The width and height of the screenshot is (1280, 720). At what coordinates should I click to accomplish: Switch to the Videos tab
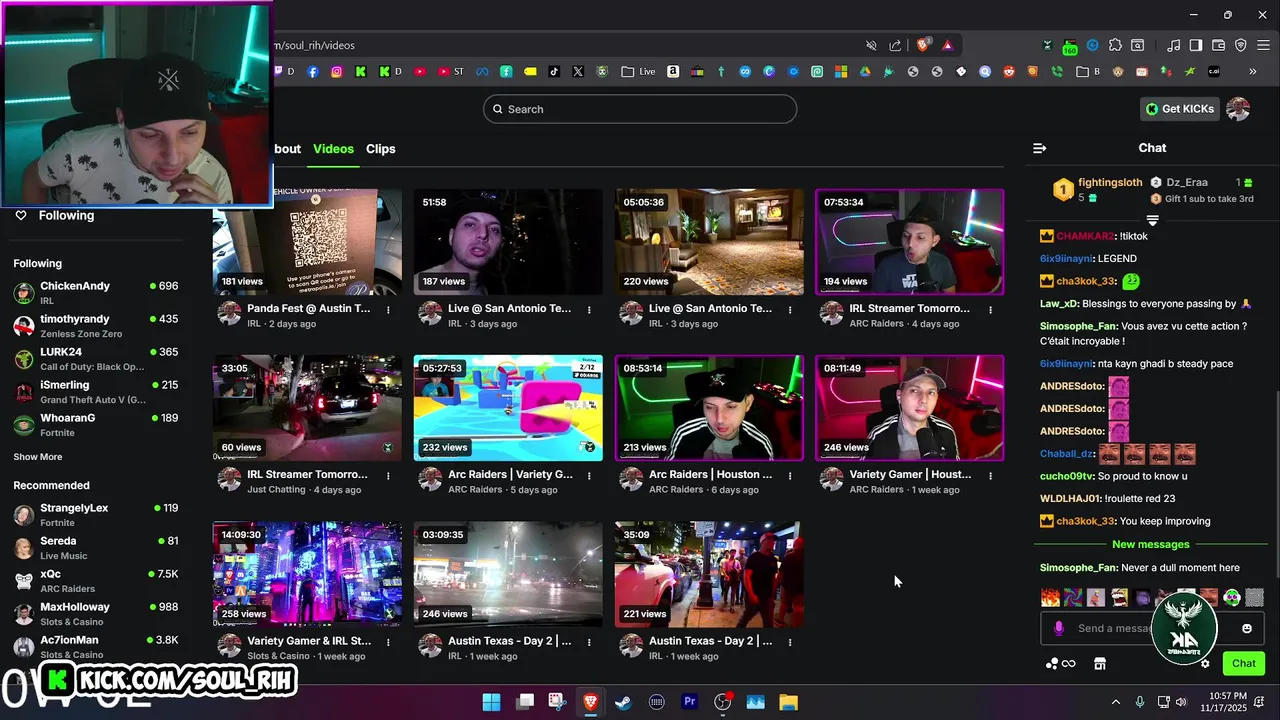coord(333,149)
